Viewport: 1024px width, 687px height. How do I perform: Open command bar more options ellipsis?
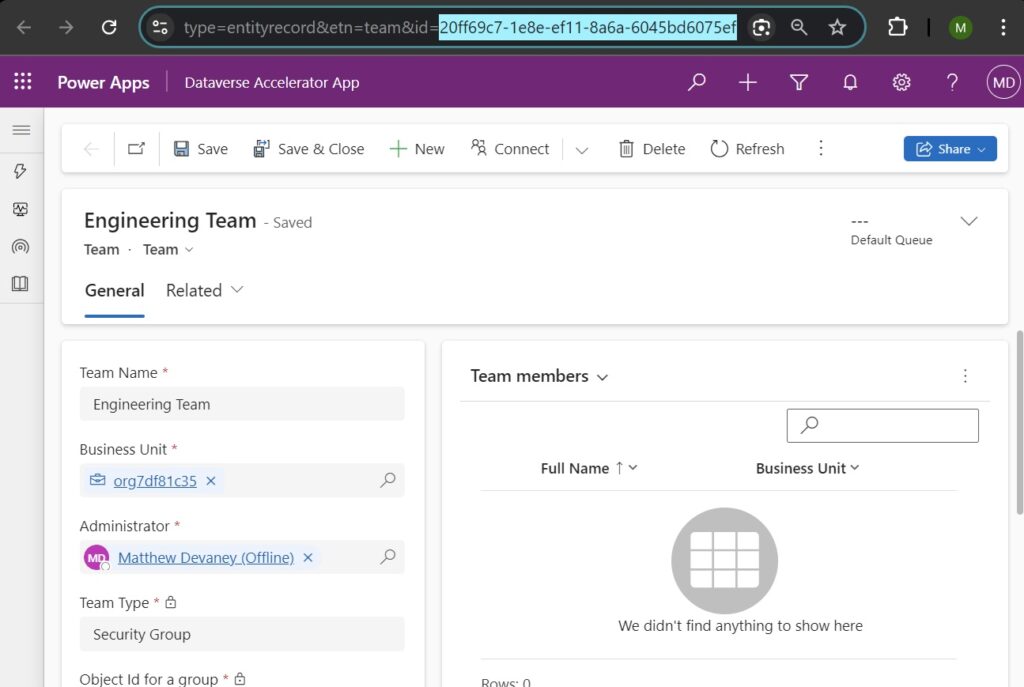pos(821,149)
